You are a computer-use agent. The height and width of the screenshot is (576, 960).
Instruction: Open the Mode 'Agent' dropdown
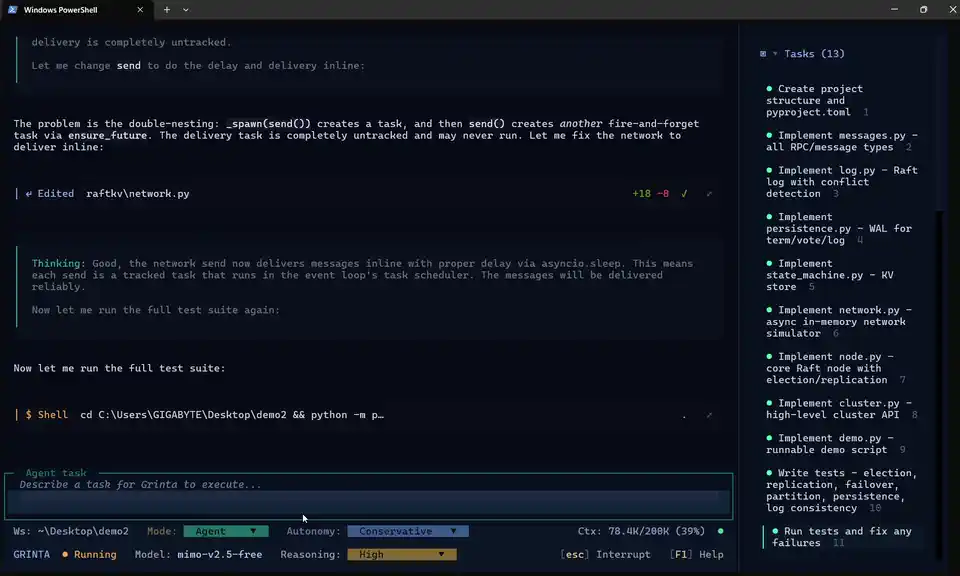(226, 531)
